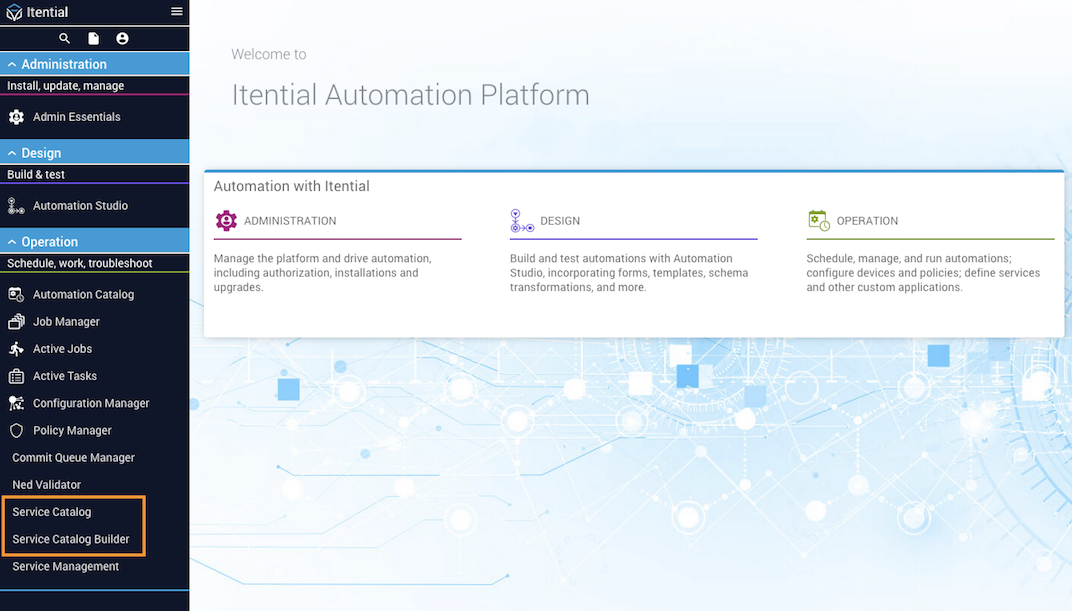Click the Admin Essentials gear icon
Image resolution: width=1072 pixels, height=611 pixels.
(x=16, y=117)
